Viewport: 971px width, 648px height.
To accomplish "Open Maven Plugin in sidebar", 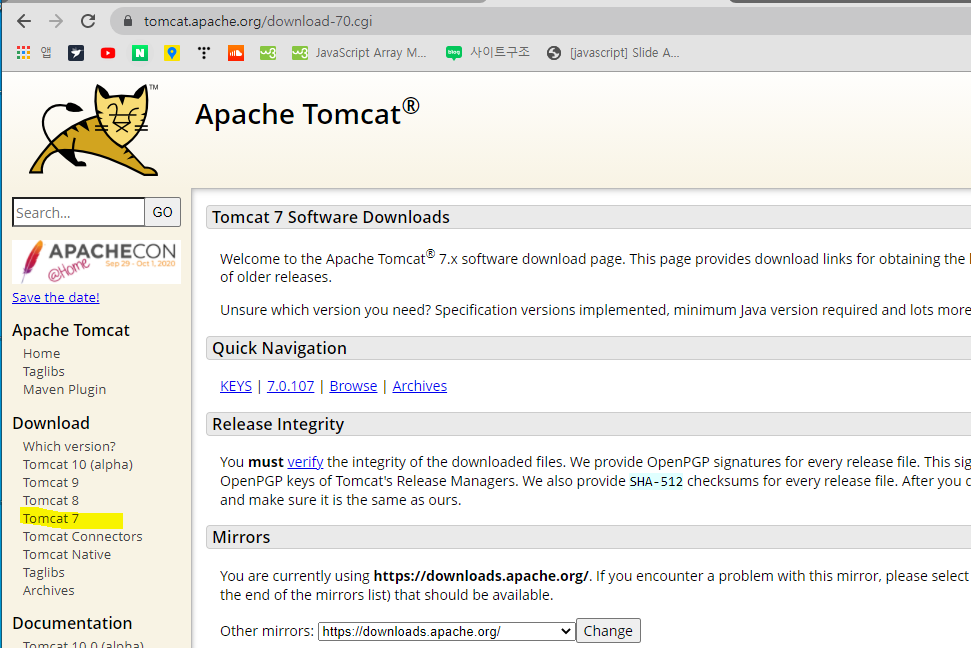I will (x=64, y=389).
